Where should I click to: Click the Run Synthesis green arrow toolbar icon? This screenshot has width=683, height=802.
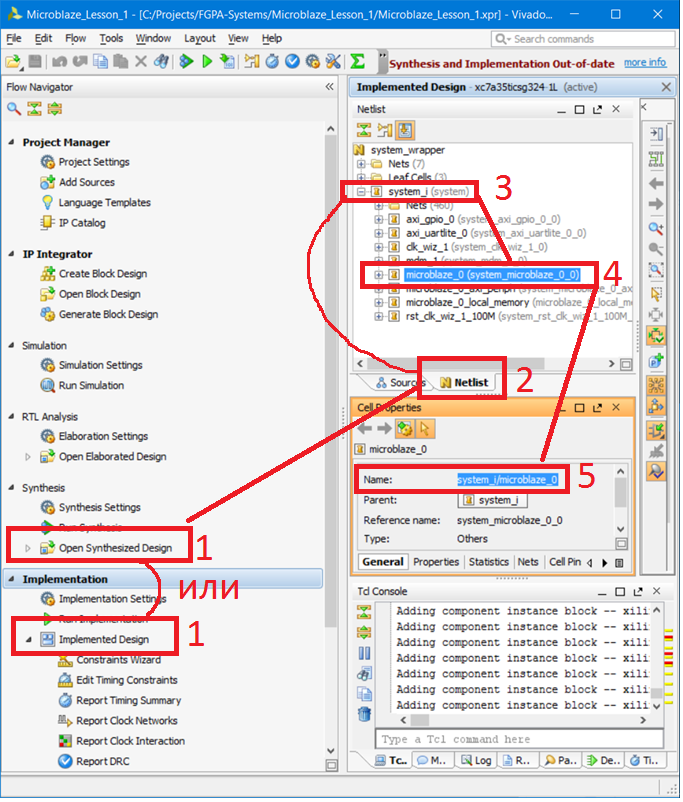207,62
